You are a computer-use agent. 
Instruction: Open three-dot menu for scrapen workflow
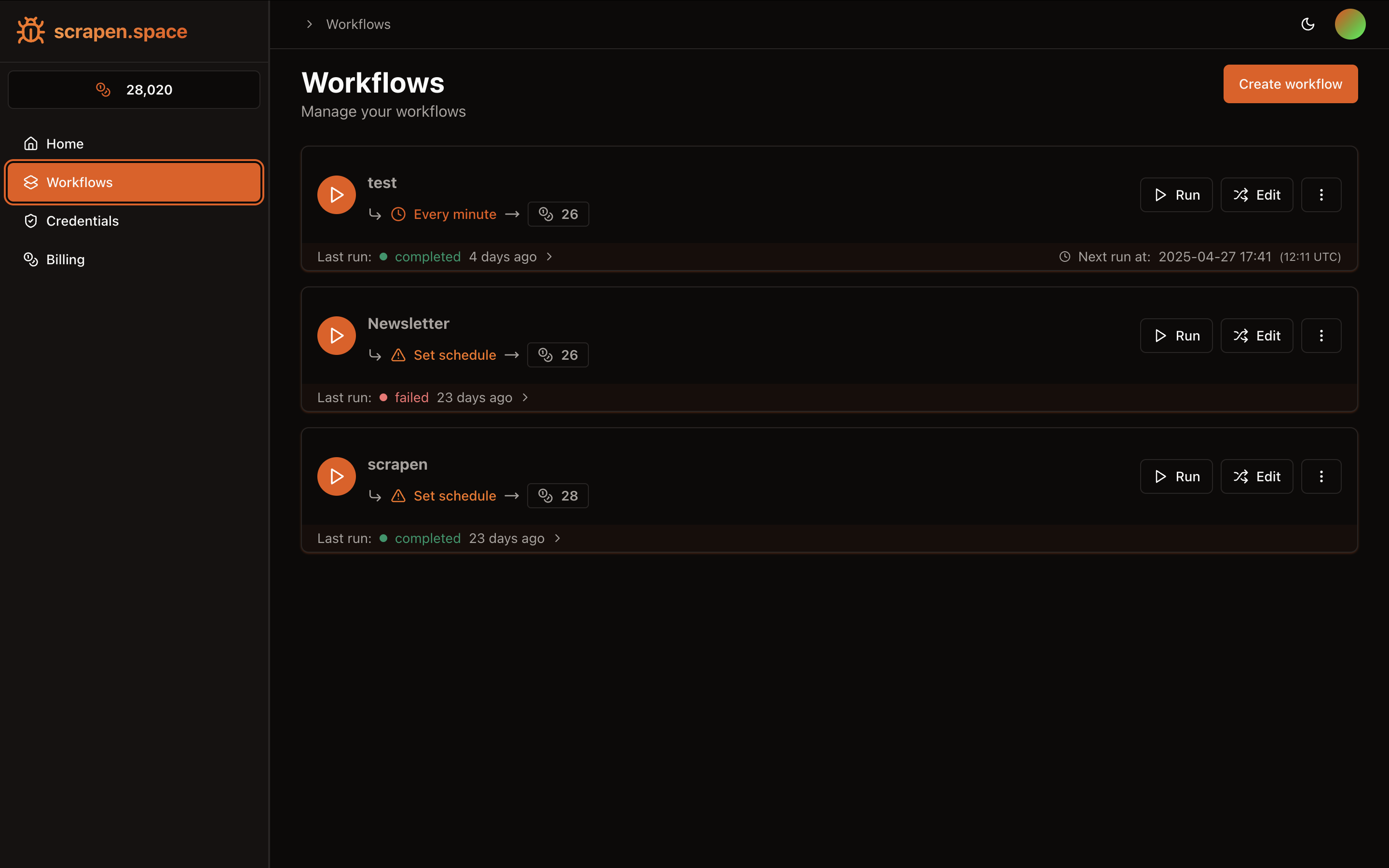pos(1321,476)
